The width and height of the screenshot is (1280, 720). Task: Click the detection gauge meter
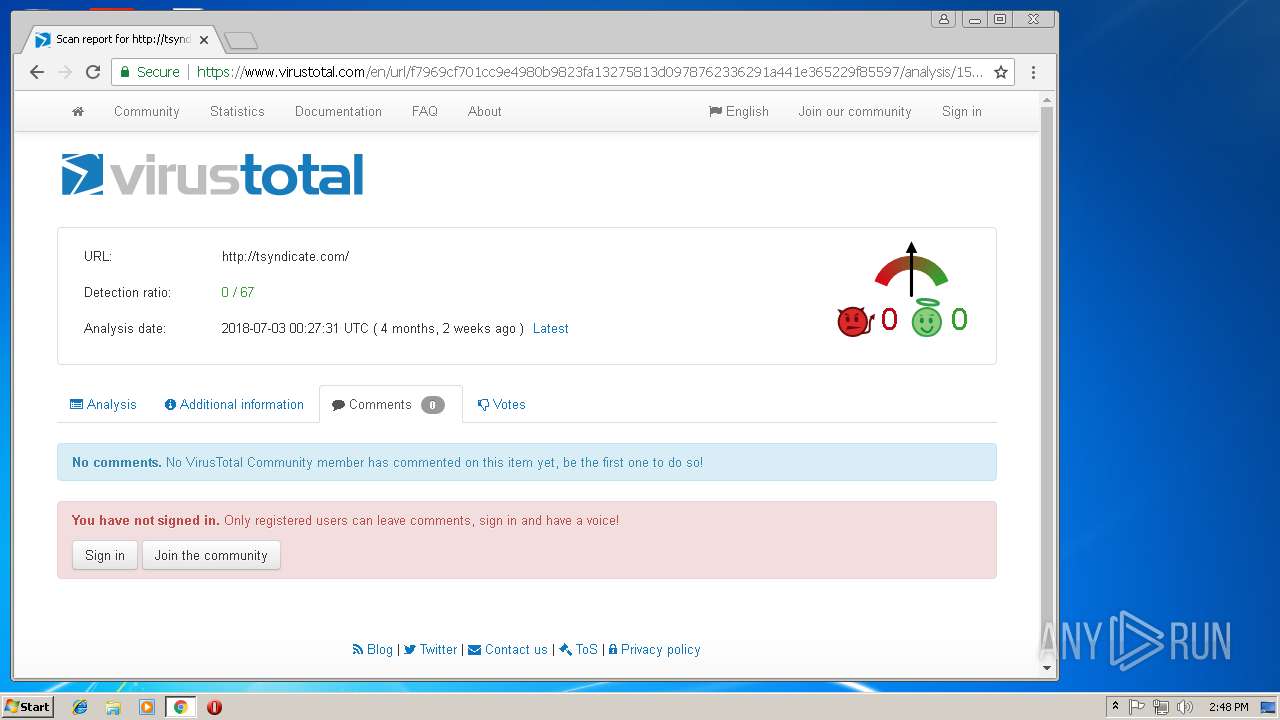[x=911, y=270]
